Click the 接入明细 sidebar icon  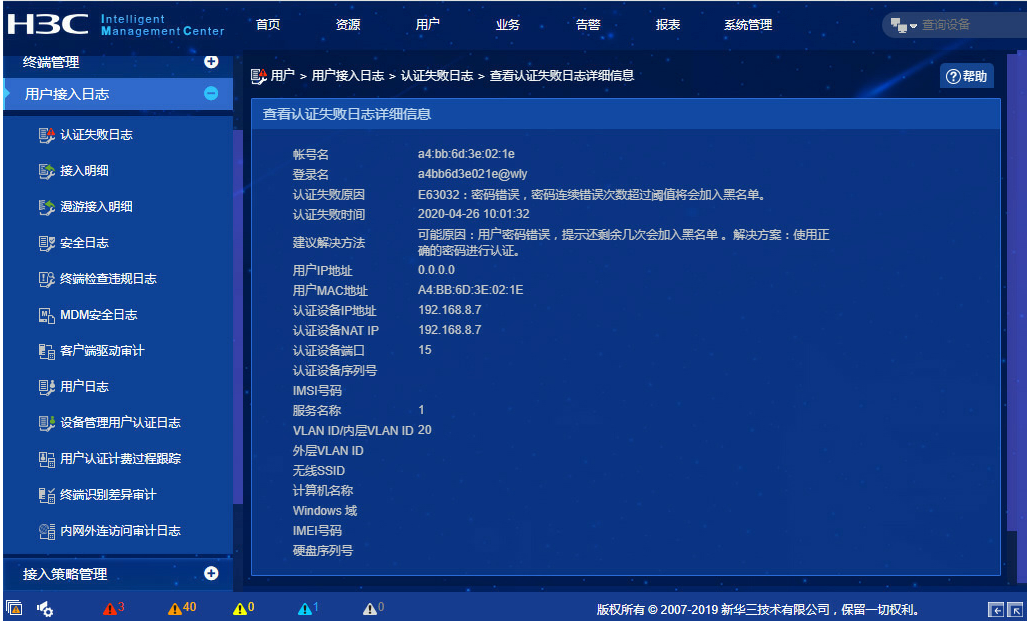(46, 172)
